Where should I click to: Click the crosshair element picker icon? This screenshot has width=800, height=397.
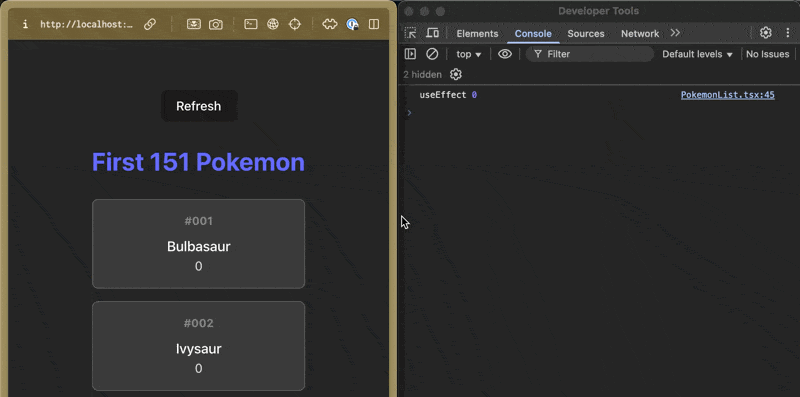tap(295, 24)
